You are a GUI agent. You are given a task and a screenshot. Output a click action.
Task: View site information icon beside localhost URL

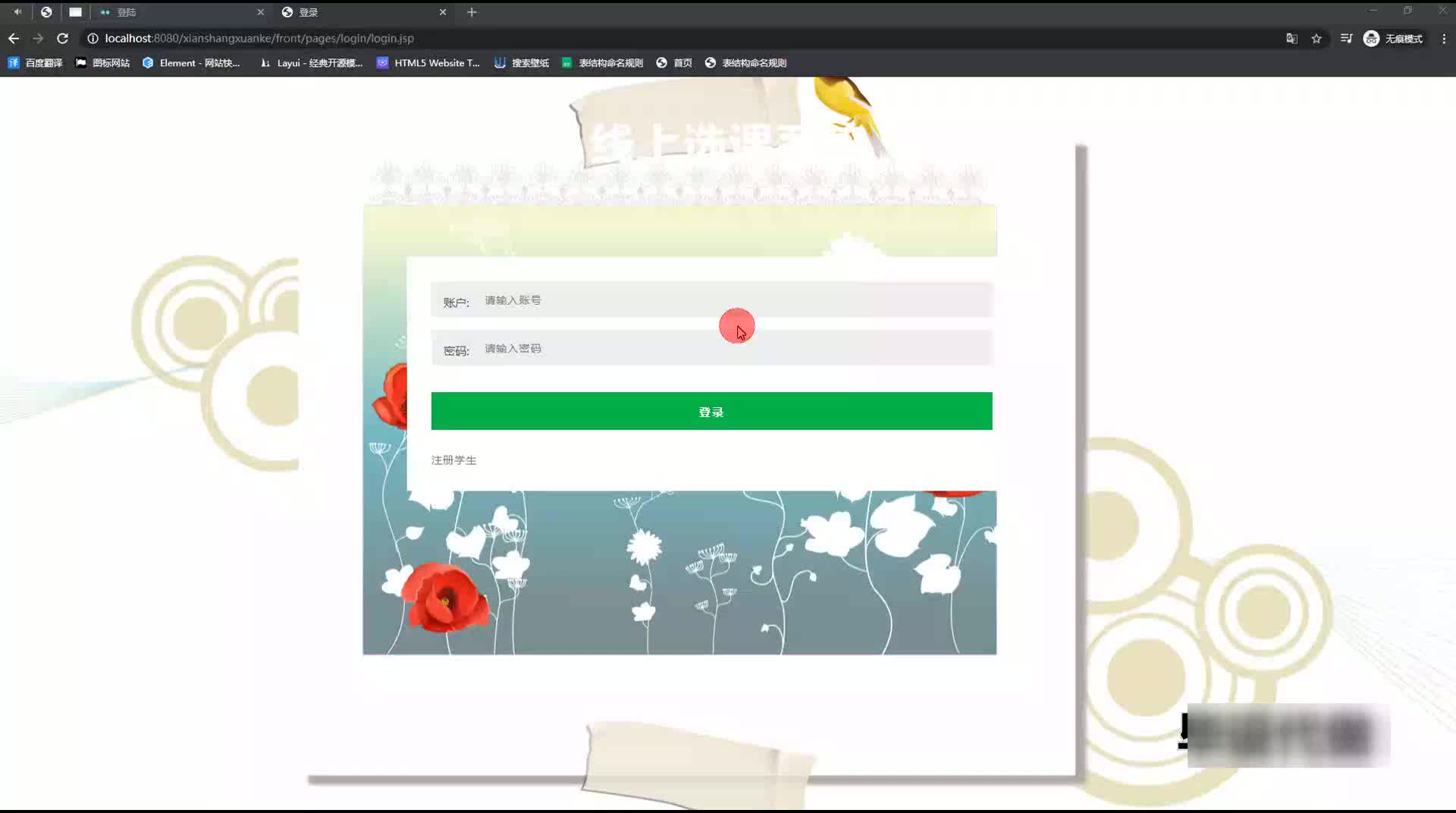coord(93,38)
